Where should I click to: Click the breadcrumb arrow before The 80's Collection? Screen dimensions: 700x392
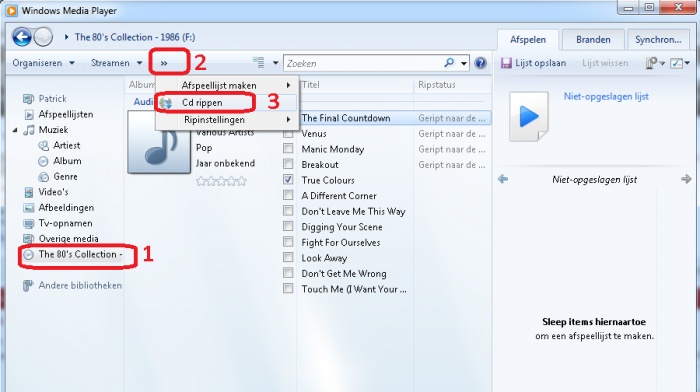pyautogui.click(x=66, y=37)
